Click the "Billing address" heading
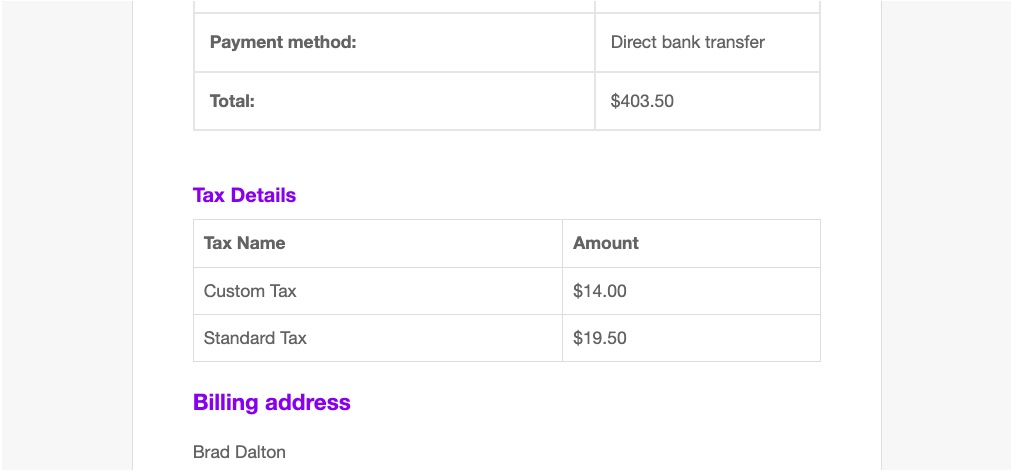The width and height of the screenshot is (1020, 470). pos(271,402)
